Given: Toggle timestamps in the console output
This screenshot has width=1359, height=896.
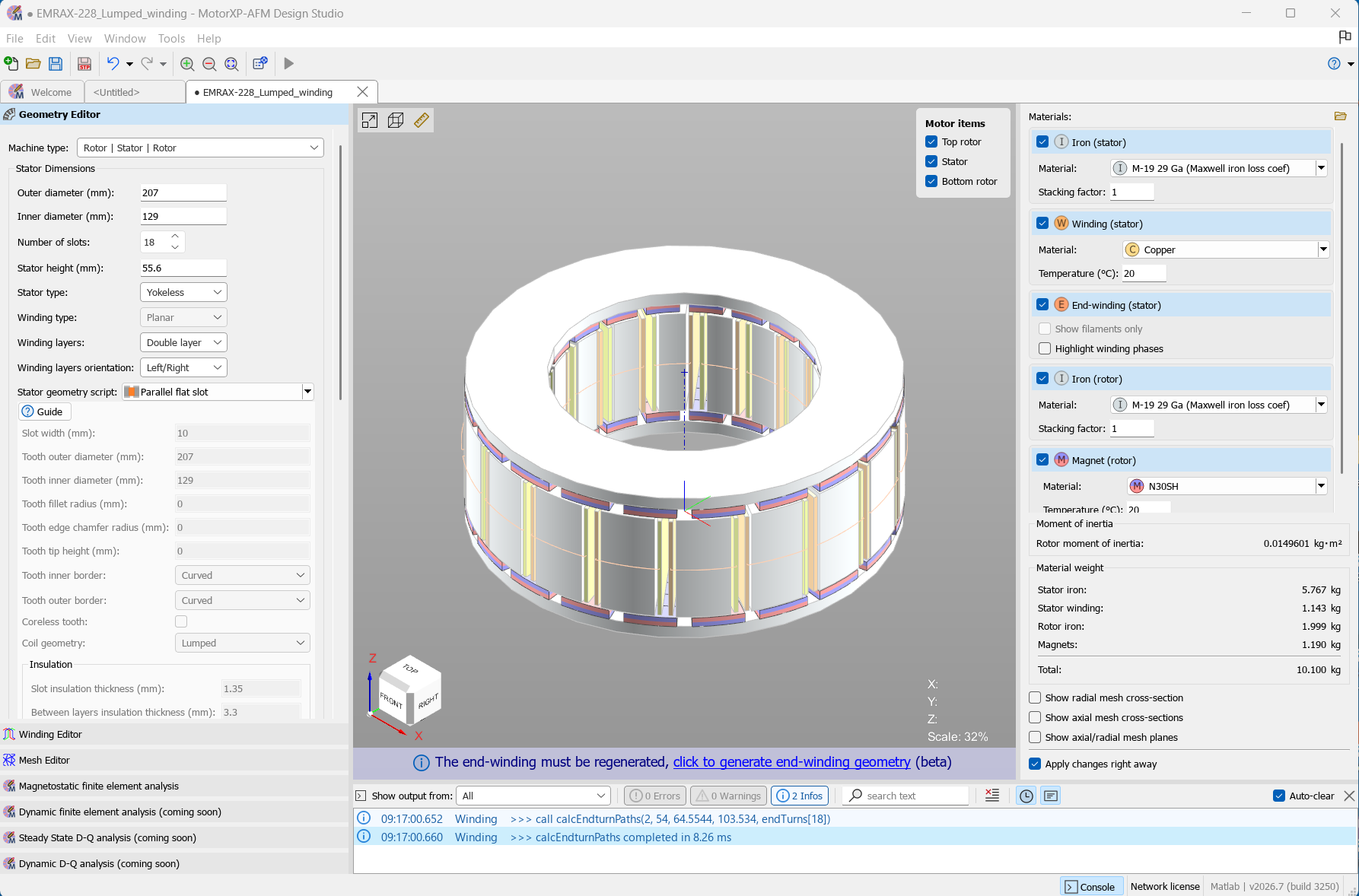Looking at the screenshot, I should point(1026,796).
